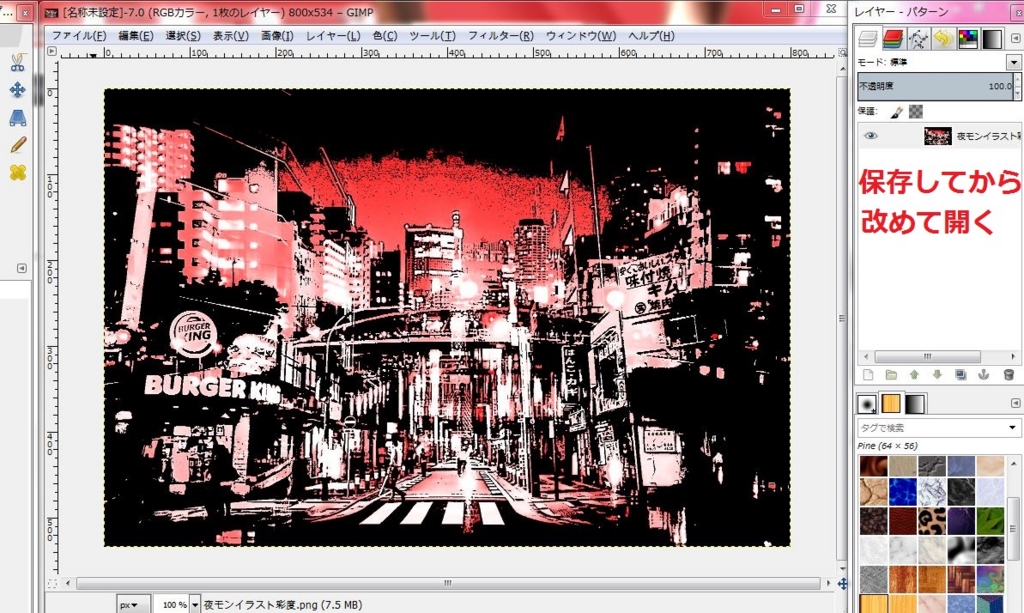Open the 編集(E) menu
Viewport: 1024px width, 613px height.
pos(136,36)
